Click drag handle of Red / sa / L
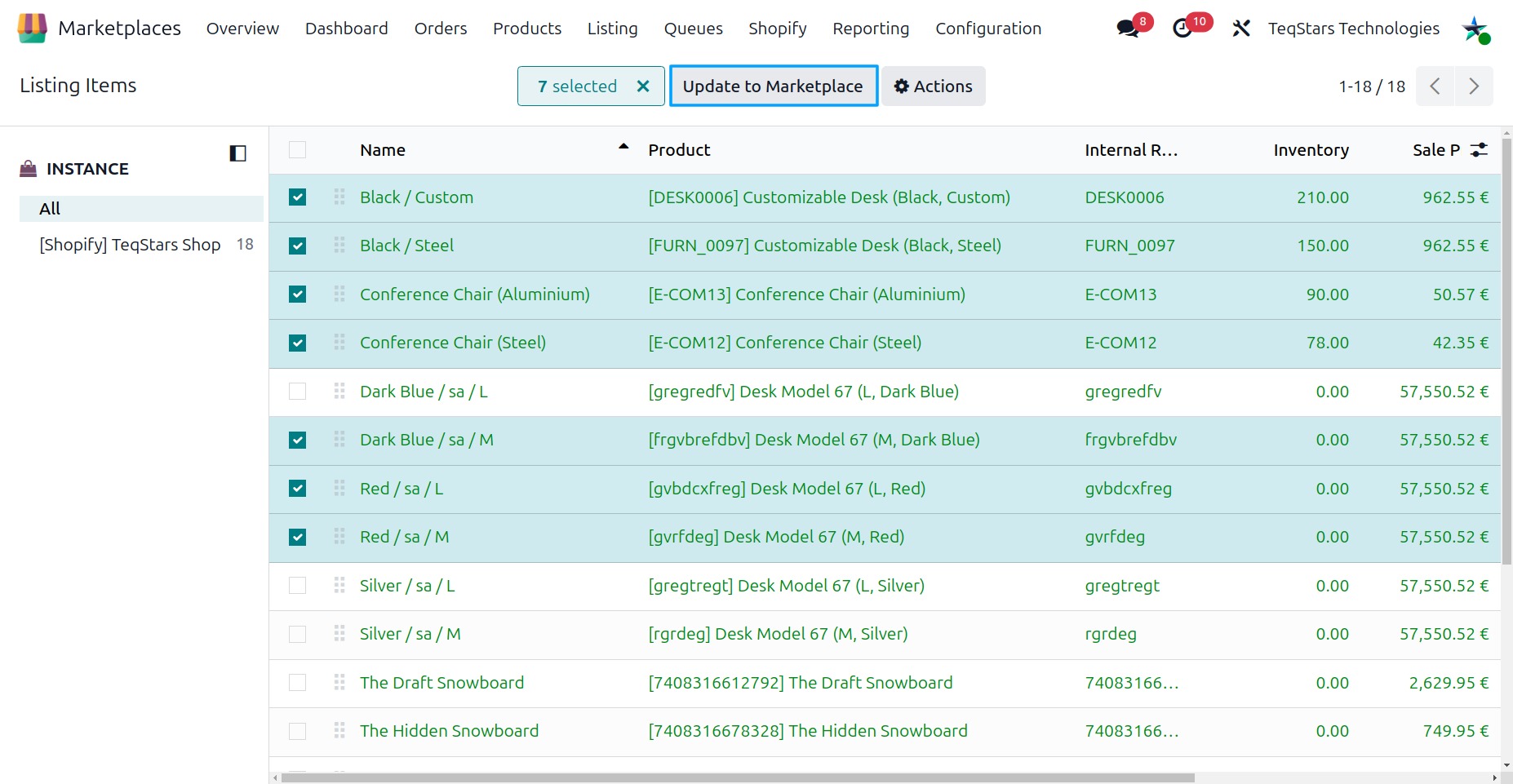The width and height of the screenshot is (1513, 784). 339,488
